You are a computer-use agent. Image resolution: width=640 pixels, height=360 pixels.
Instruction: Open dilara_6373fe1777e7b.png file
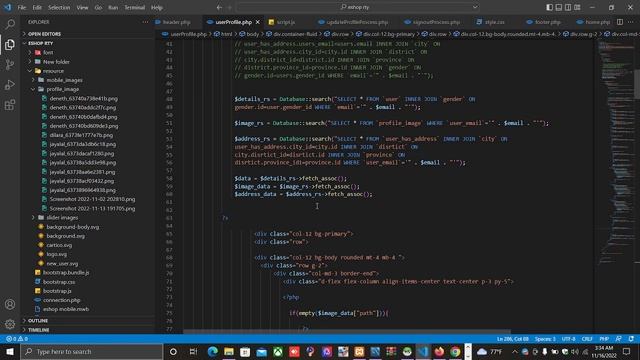[81, 135]
